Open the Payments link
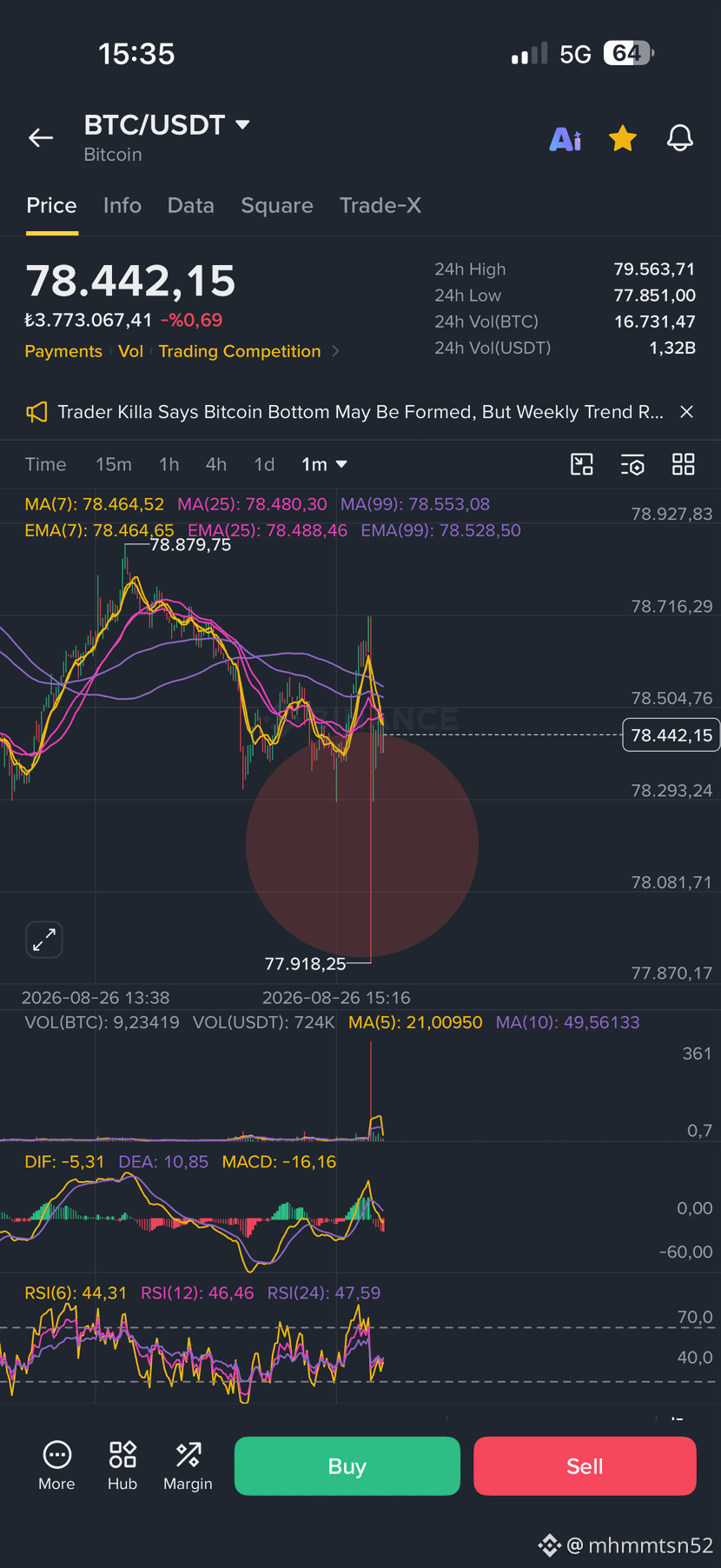The width and height of the screenshot is (721, 1568). coord(63,351)
